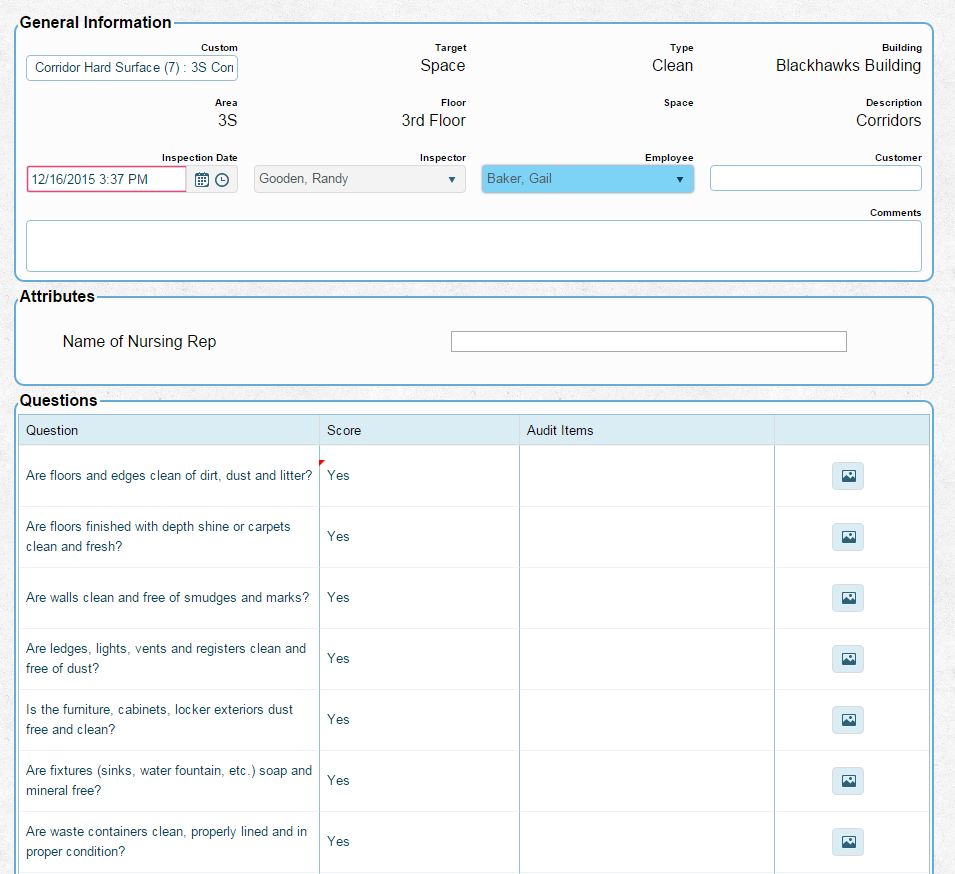Image resolution: width=955 pixels, height=874 pixels.
Task: Click image icon for floors and edges question
Action: (848, 476)
